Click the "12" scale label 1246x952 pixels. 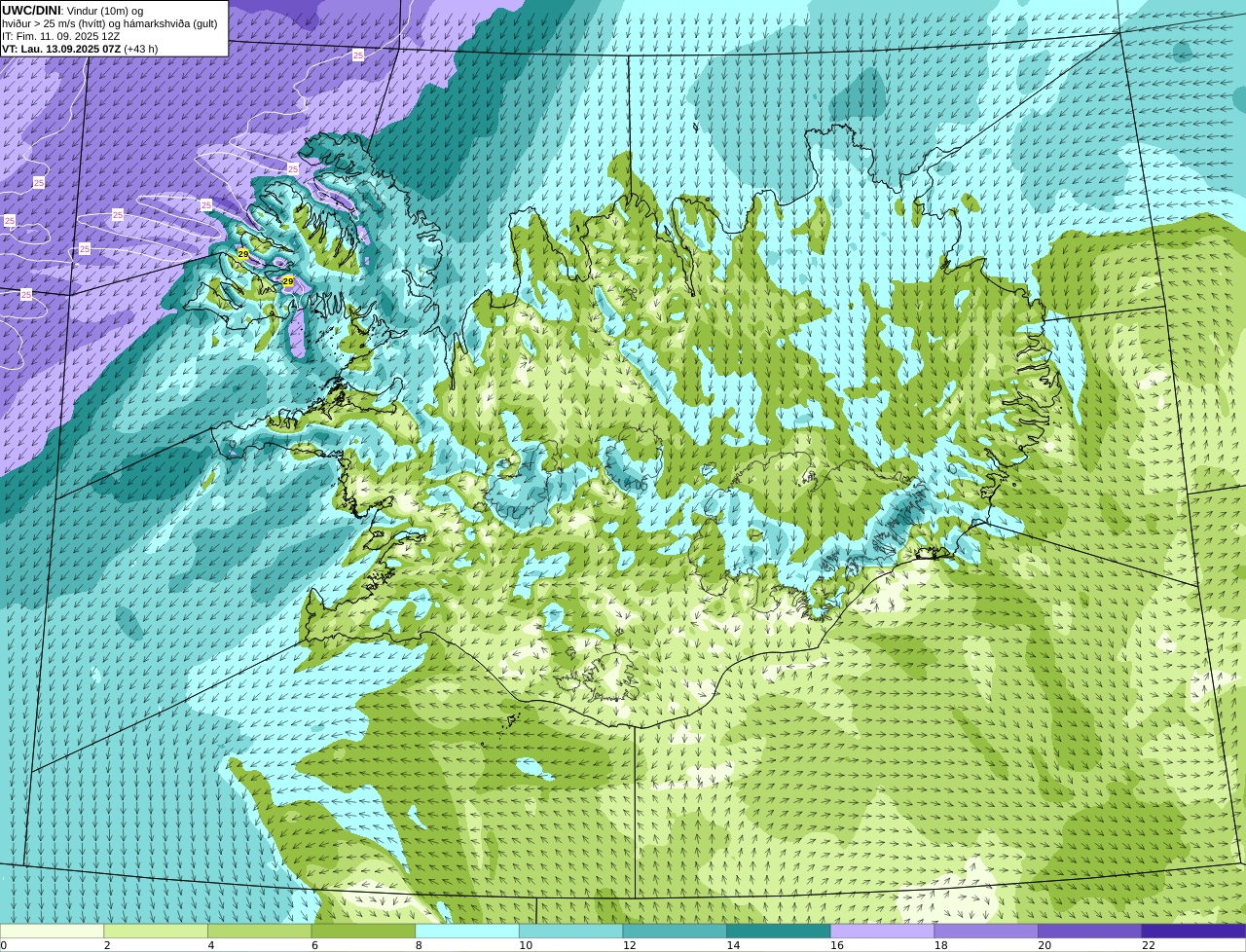pos(629,945)
